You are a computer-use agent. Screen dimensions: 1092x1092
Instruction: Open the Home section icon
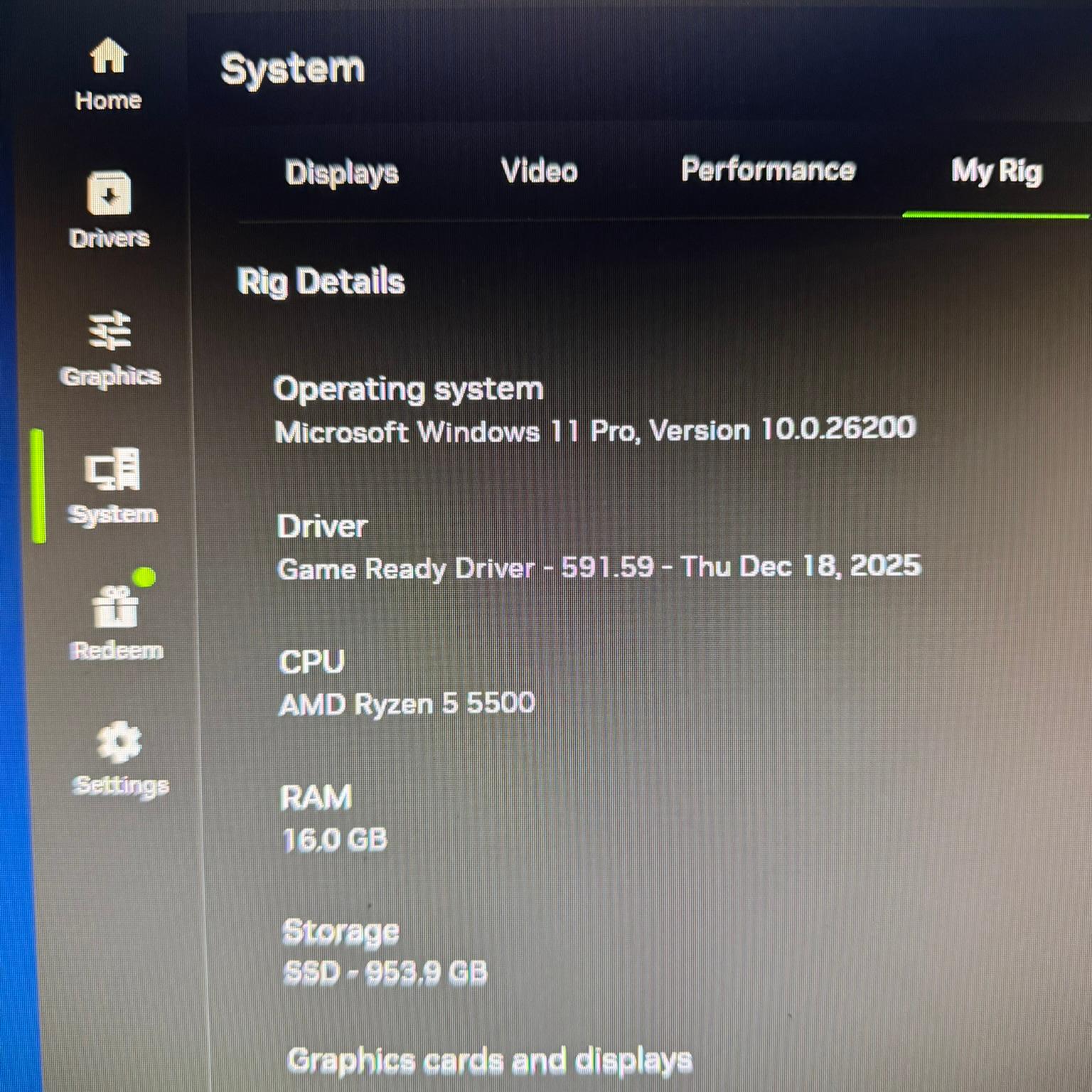(x=108, y=56)
